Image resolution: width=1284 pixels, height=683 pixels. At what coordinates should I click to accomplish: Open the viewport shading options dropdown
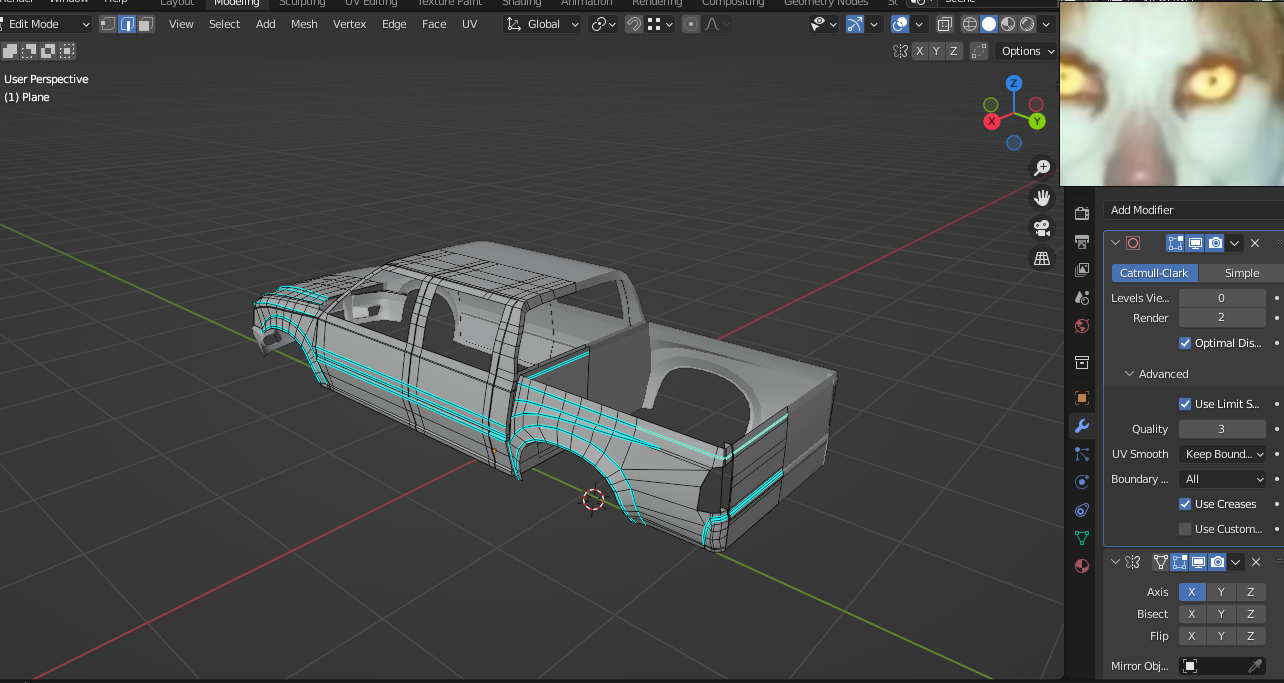1047,24
